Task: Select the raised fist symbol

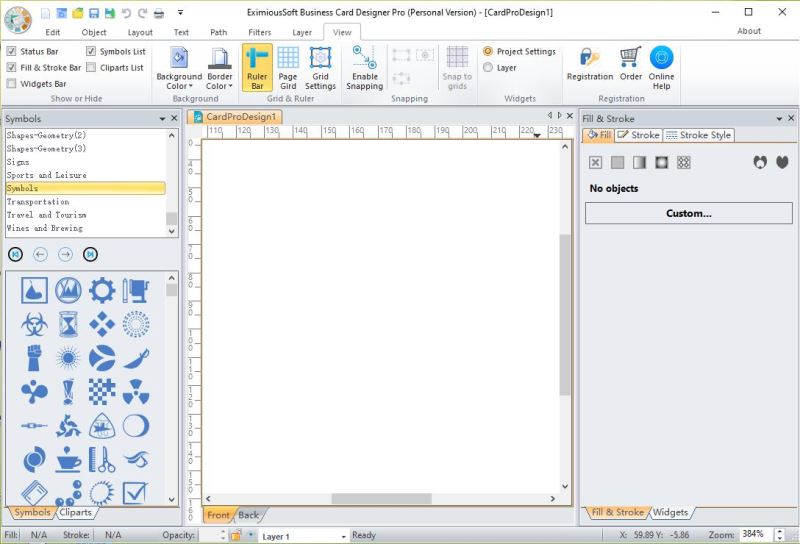Action: click(34, 358)
